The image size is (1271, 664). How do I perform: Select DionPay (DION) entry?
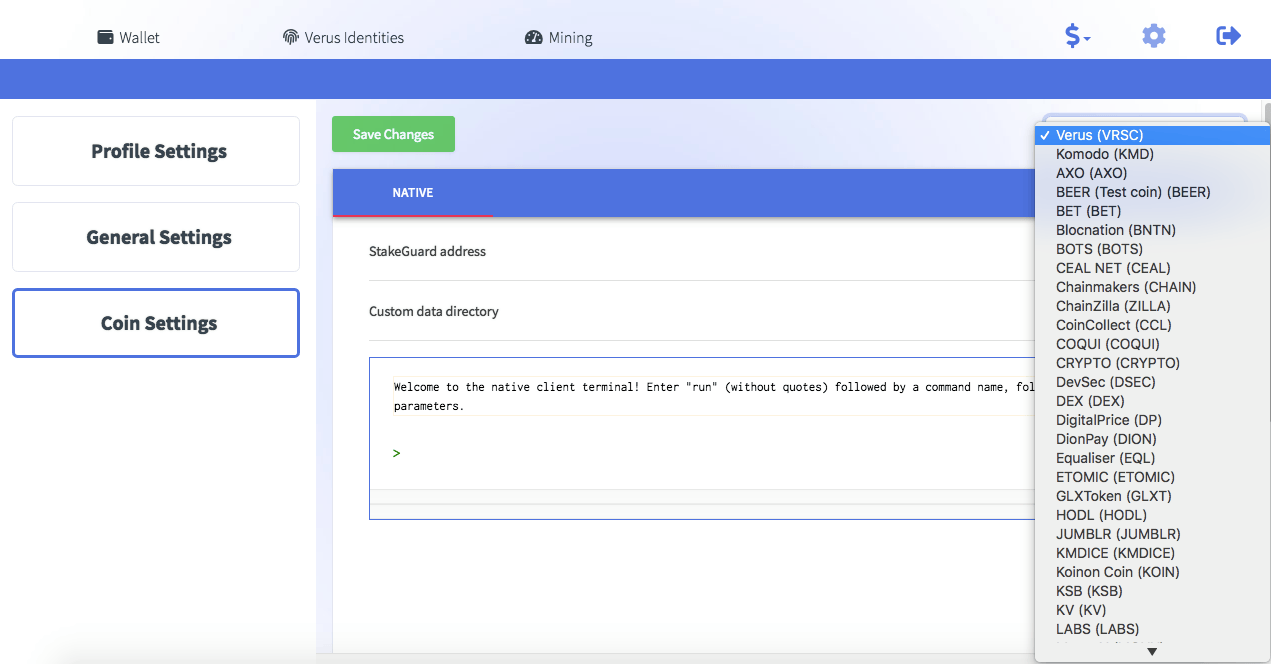(1152, 439)
